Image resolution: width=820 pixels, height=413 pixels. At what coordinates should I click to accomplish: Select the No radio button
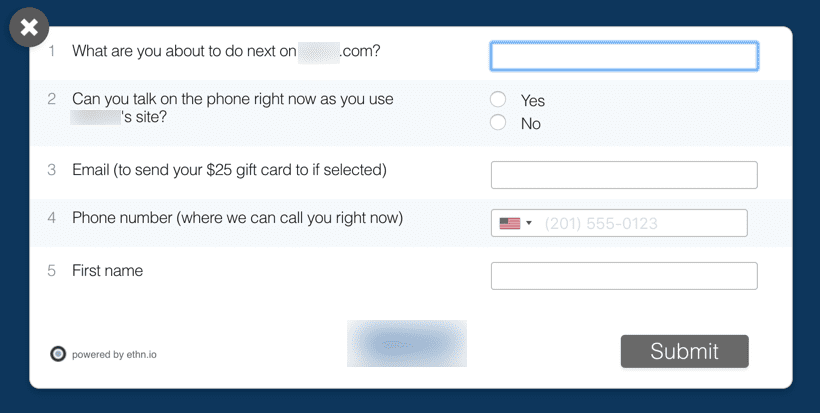point(498,122)
